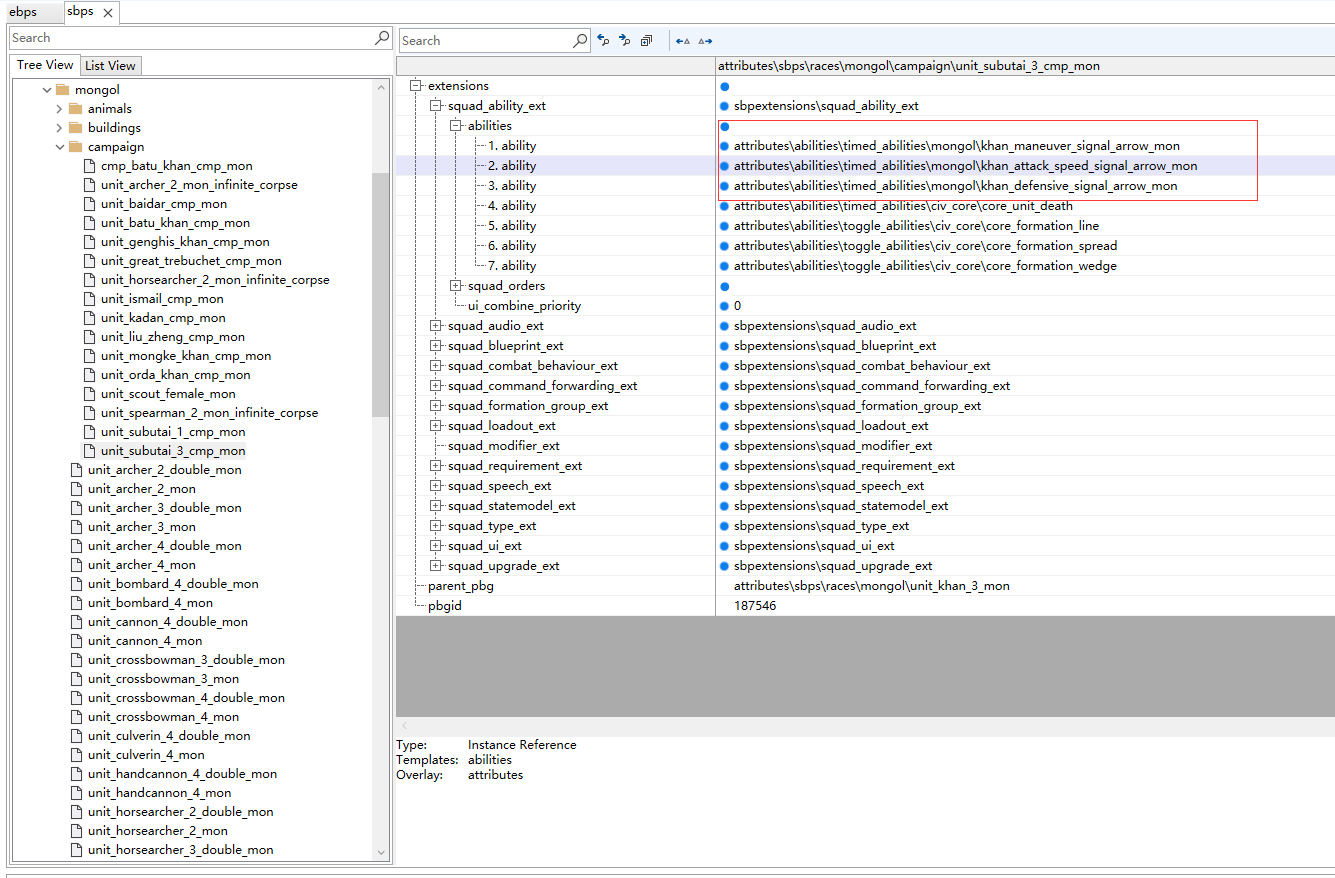This screenshot has height=878, width=1335.
Task: Click the left tree vertical scrollbar
Action: [380, 300]
